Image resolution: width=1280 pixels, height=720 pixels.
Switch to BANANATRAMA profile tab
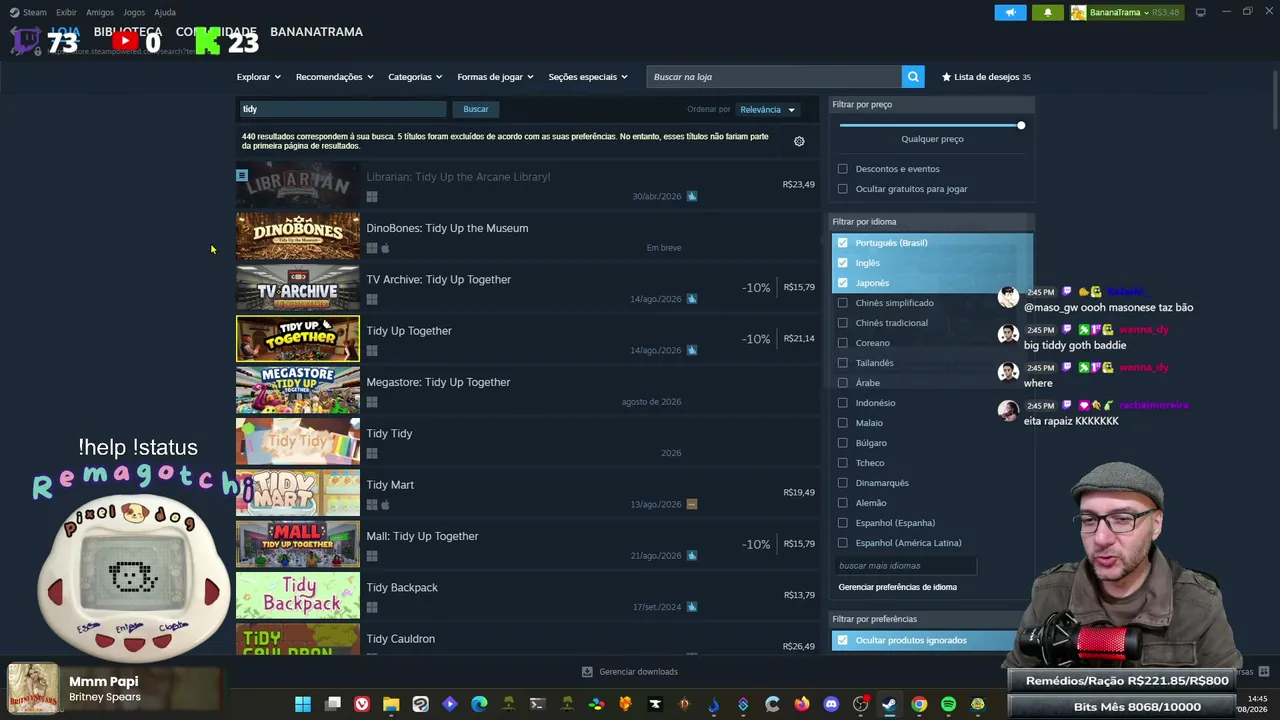coord(316,32)
